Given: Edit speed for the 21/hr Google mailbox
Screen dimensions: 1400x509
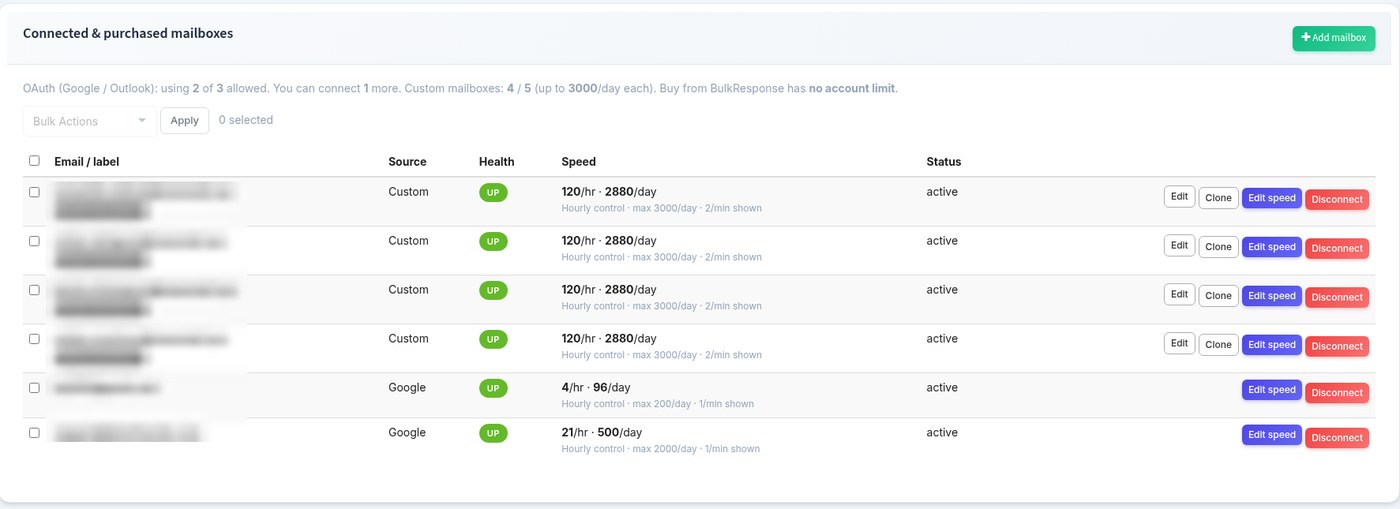Looking at the screenshot, I should pos(1271,435).
